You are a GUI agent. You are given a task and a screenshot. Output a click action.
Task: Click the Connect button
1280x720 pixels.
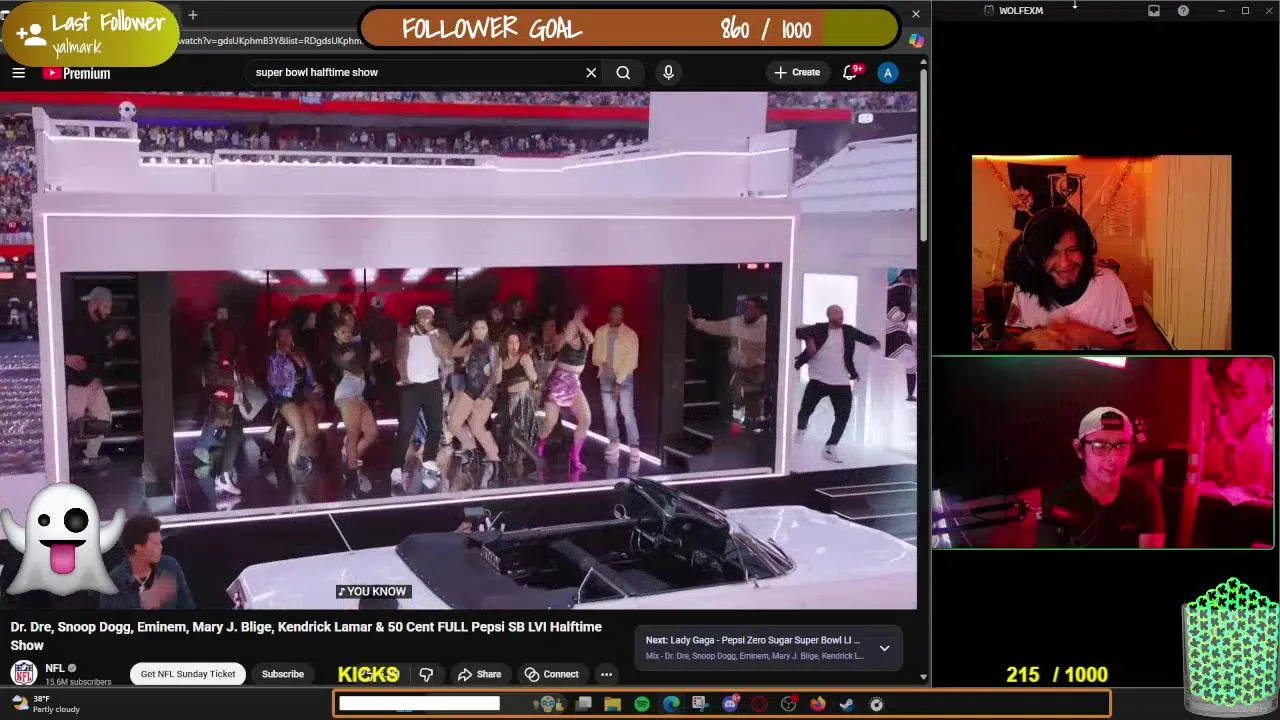(x=552, y=674)
